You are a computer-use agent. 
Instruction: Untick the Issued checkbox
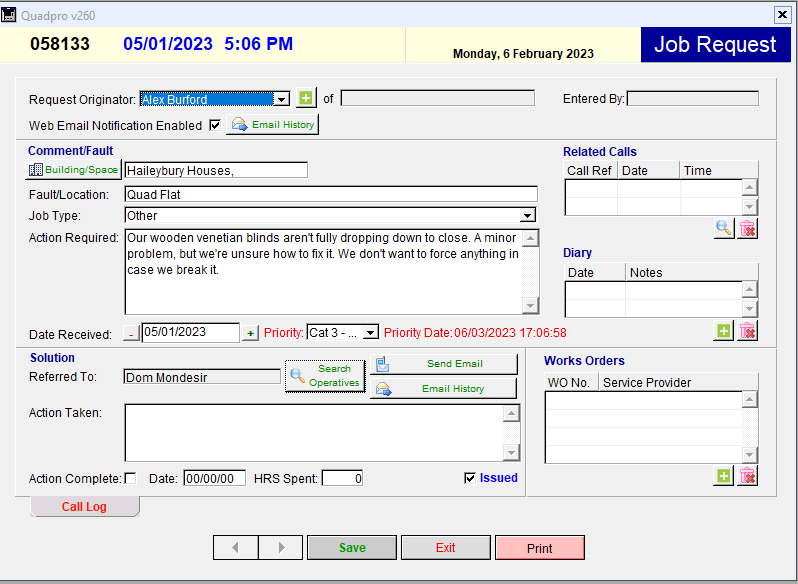470,478
